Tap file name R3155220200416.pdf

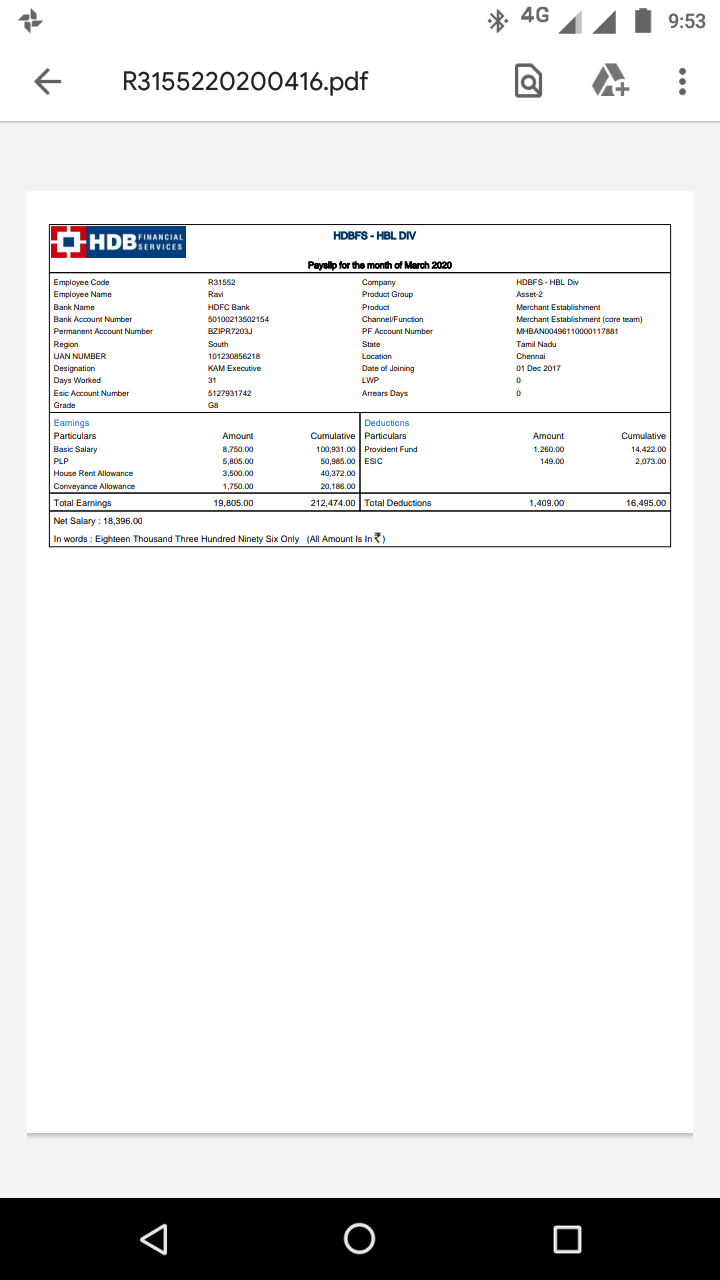pyautogui.click(x=245, y=81)
